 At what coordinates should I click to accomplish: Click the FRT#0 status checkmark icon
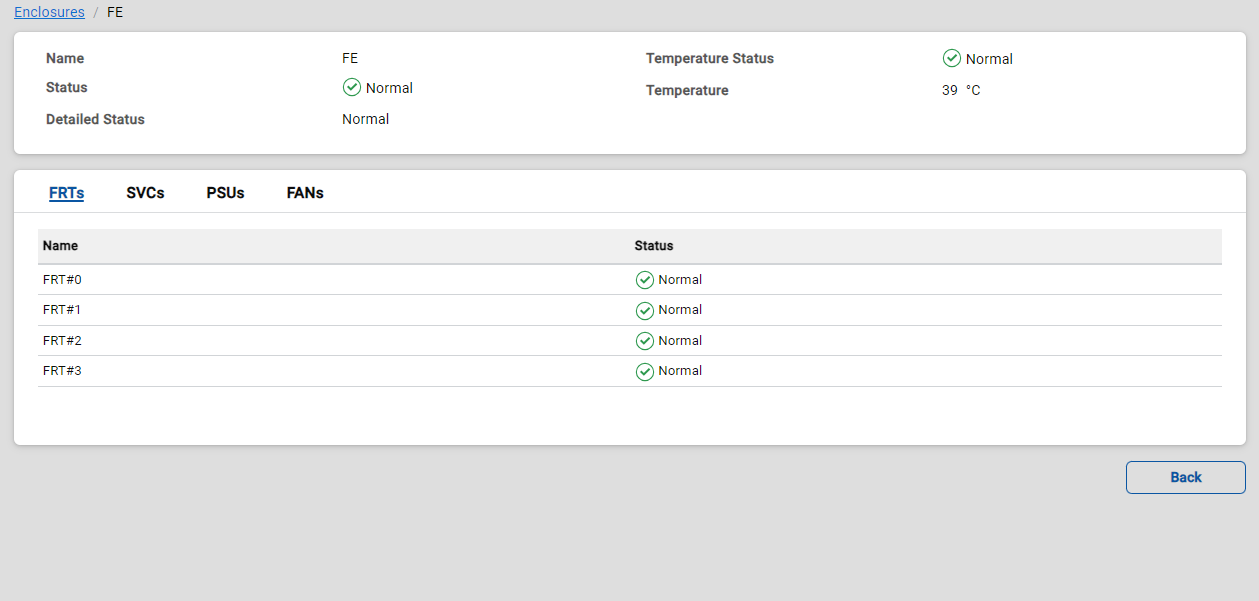coord(645,280)
